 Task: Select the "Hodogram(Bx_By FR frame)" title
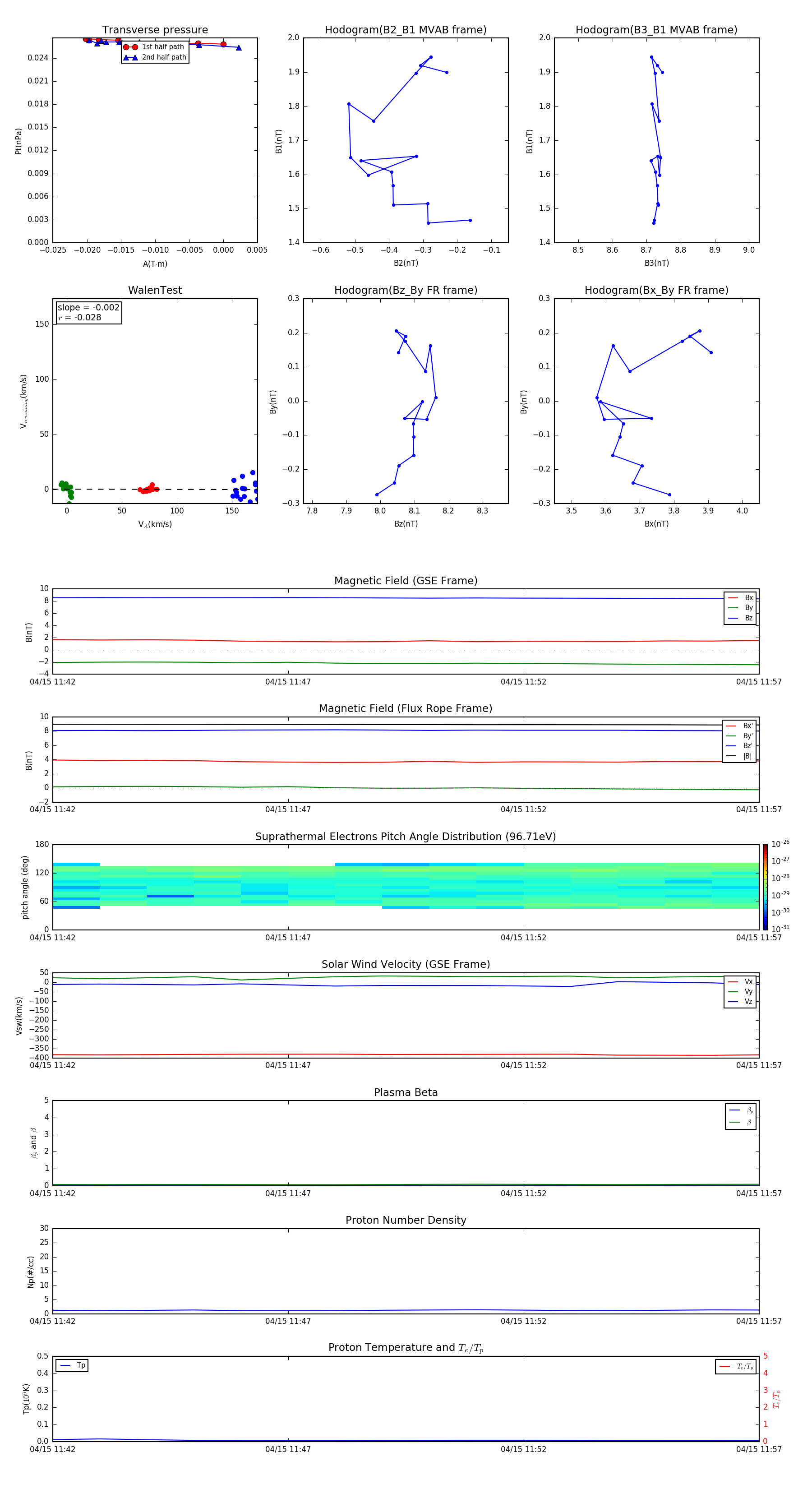656,290
